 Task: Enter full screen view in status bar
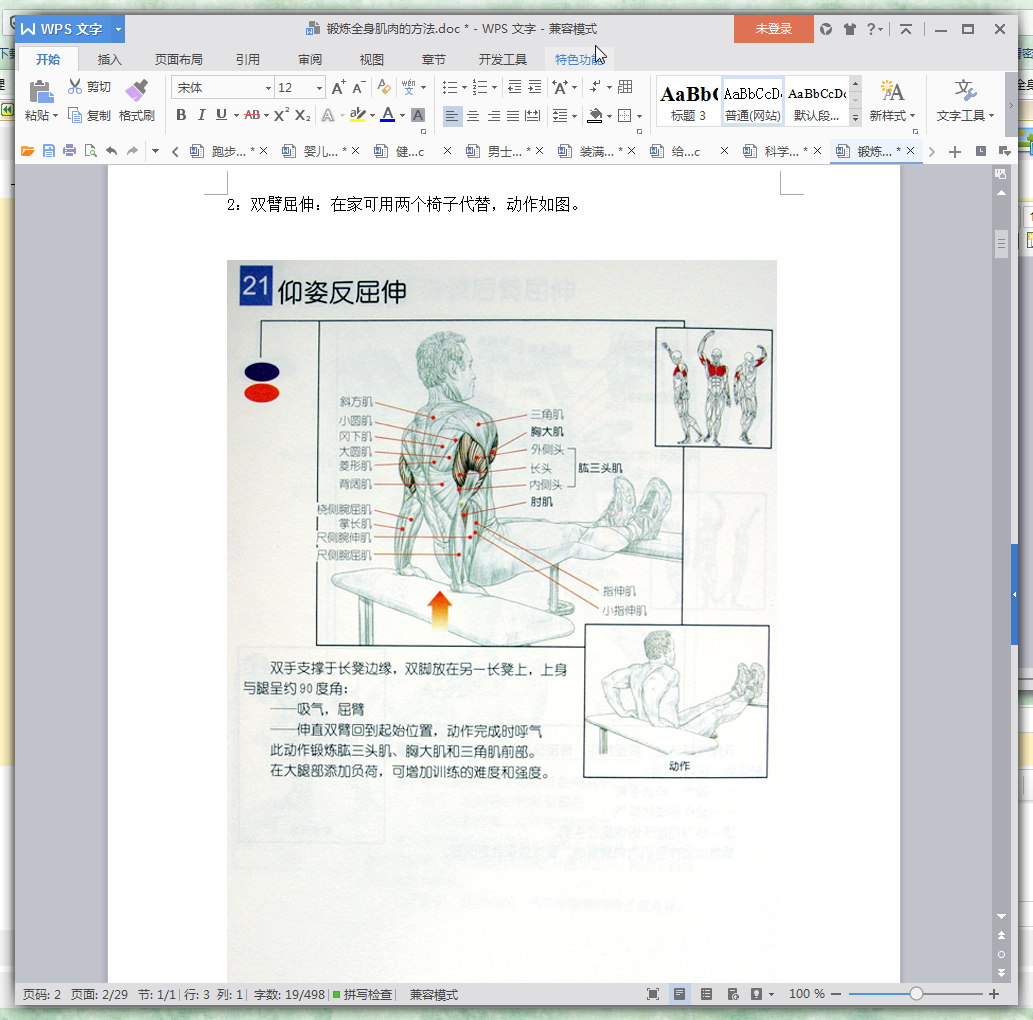653,994
